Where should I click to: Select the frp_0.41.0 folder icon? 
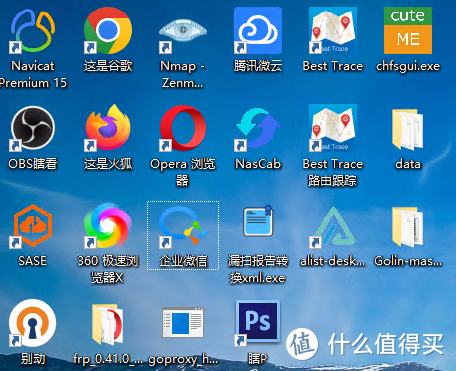(x=108, y=324)
